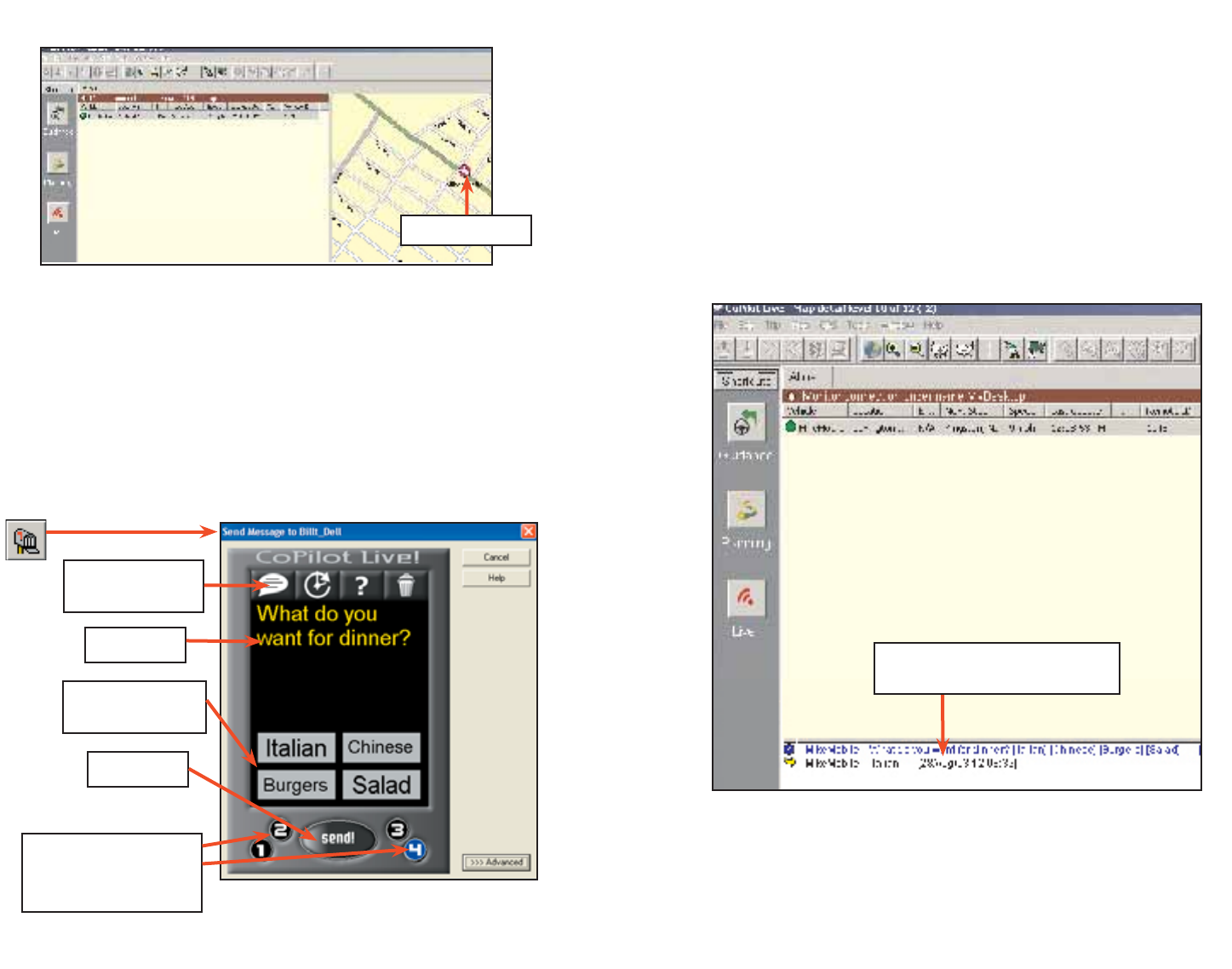1232x969 pixels.
Task: Open the Guidance shortcut icon
Action: [x=746, y=423]
